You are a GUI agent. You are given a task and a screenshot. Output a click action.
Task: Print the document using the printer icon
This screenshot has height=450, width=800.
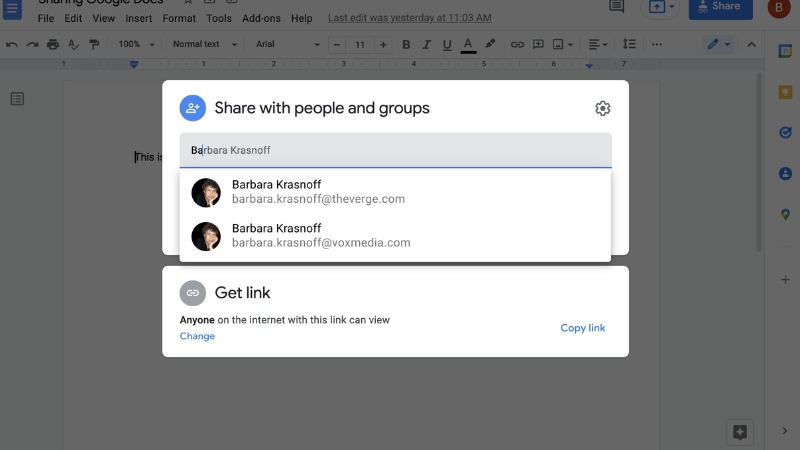(x=53, y=44)
